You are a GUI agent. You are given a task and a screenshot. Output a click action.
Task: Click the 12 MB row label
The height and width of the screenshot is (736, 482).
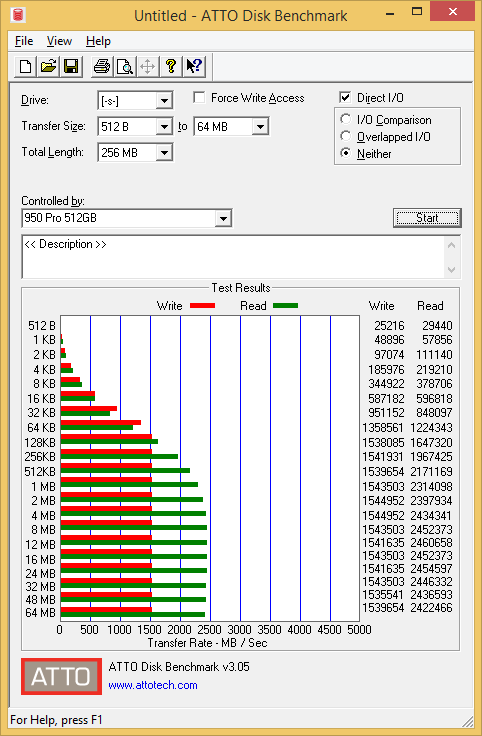tap(40, 544)
